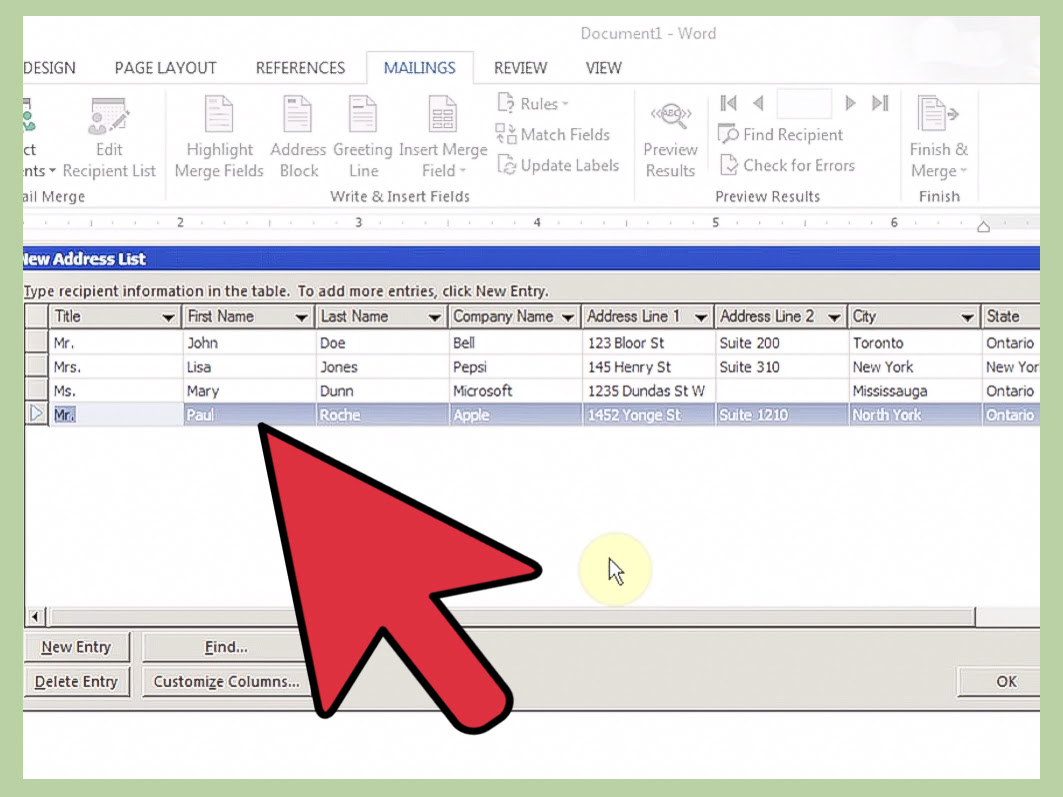Select the Mailings tab
The image size is (1063, 797).
pyautogui.click(x=420, y=68)
